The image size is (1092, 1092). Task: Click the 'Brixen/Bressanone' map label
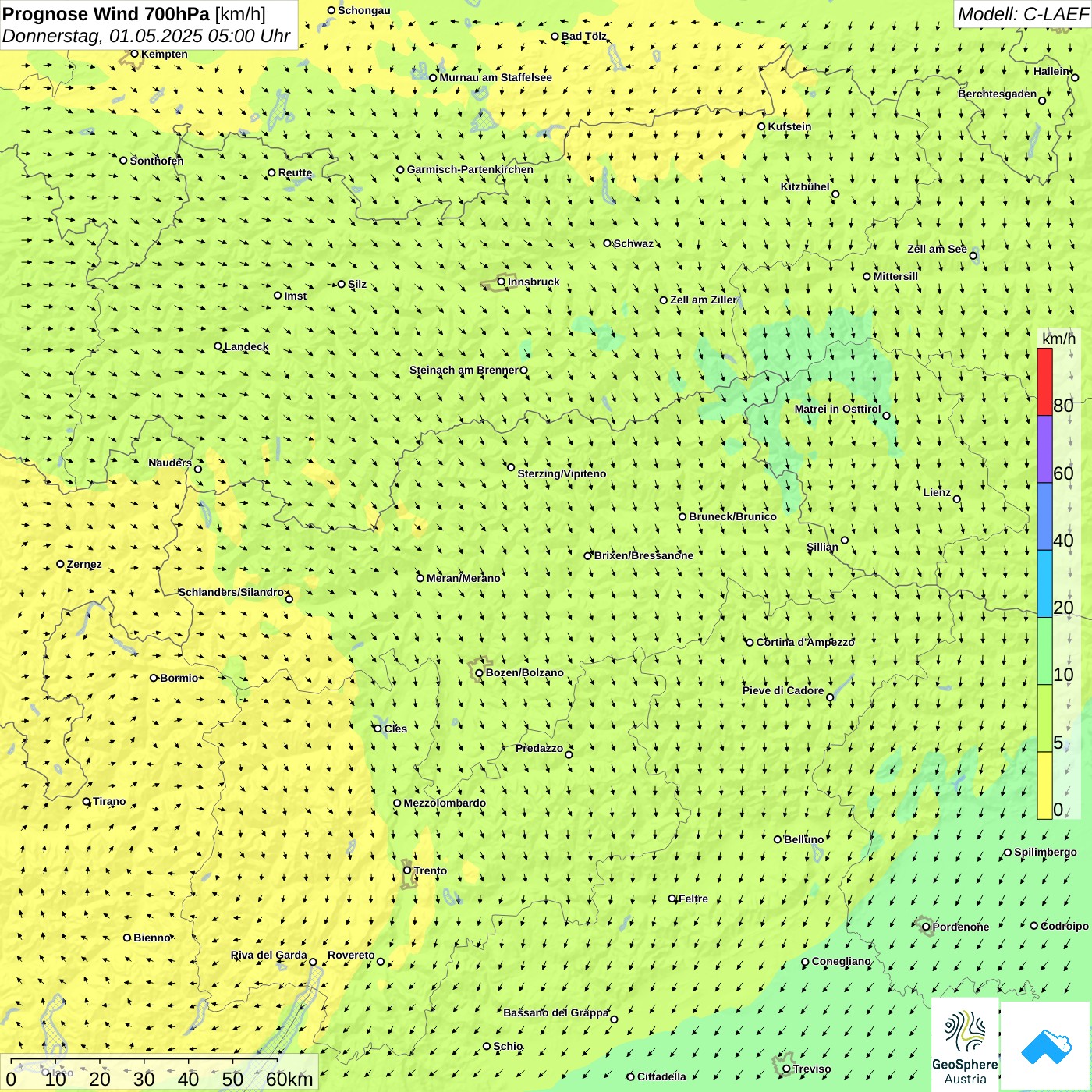tap(643, 555)
